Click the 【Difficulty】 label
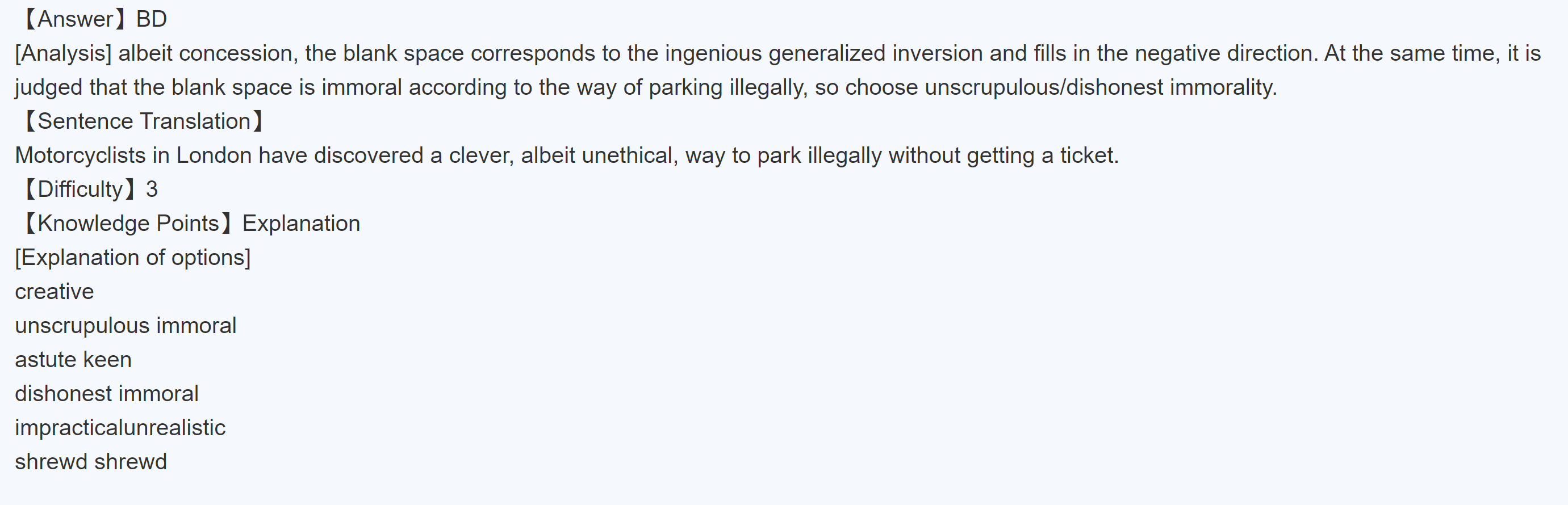 80,190
